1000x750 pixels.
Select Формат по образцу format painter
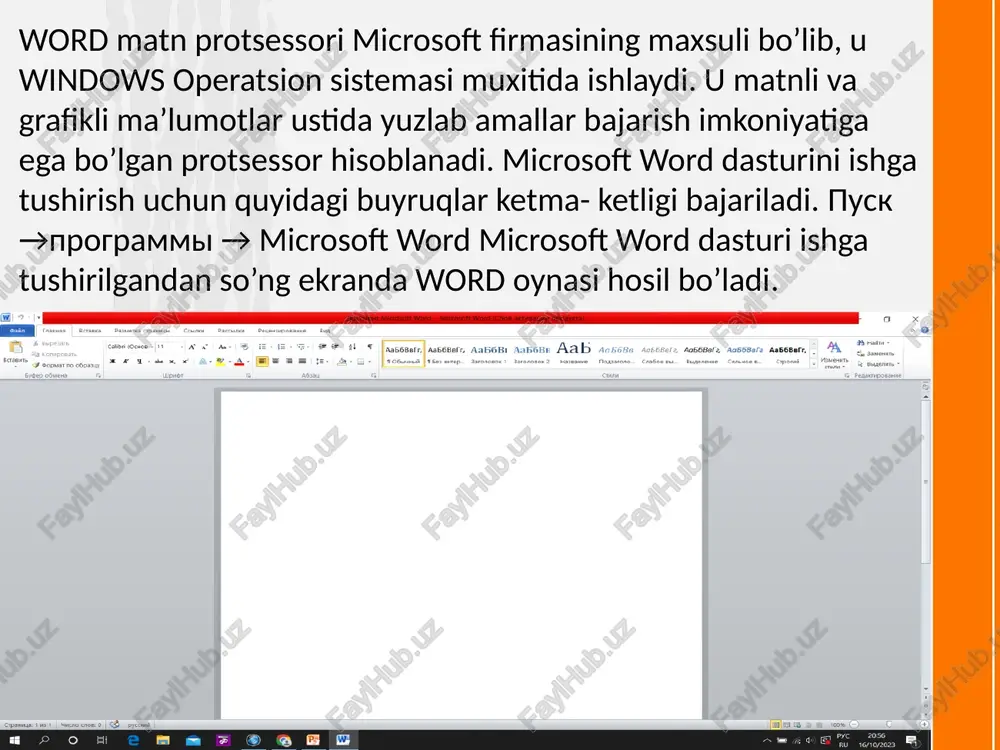(66, 365)
